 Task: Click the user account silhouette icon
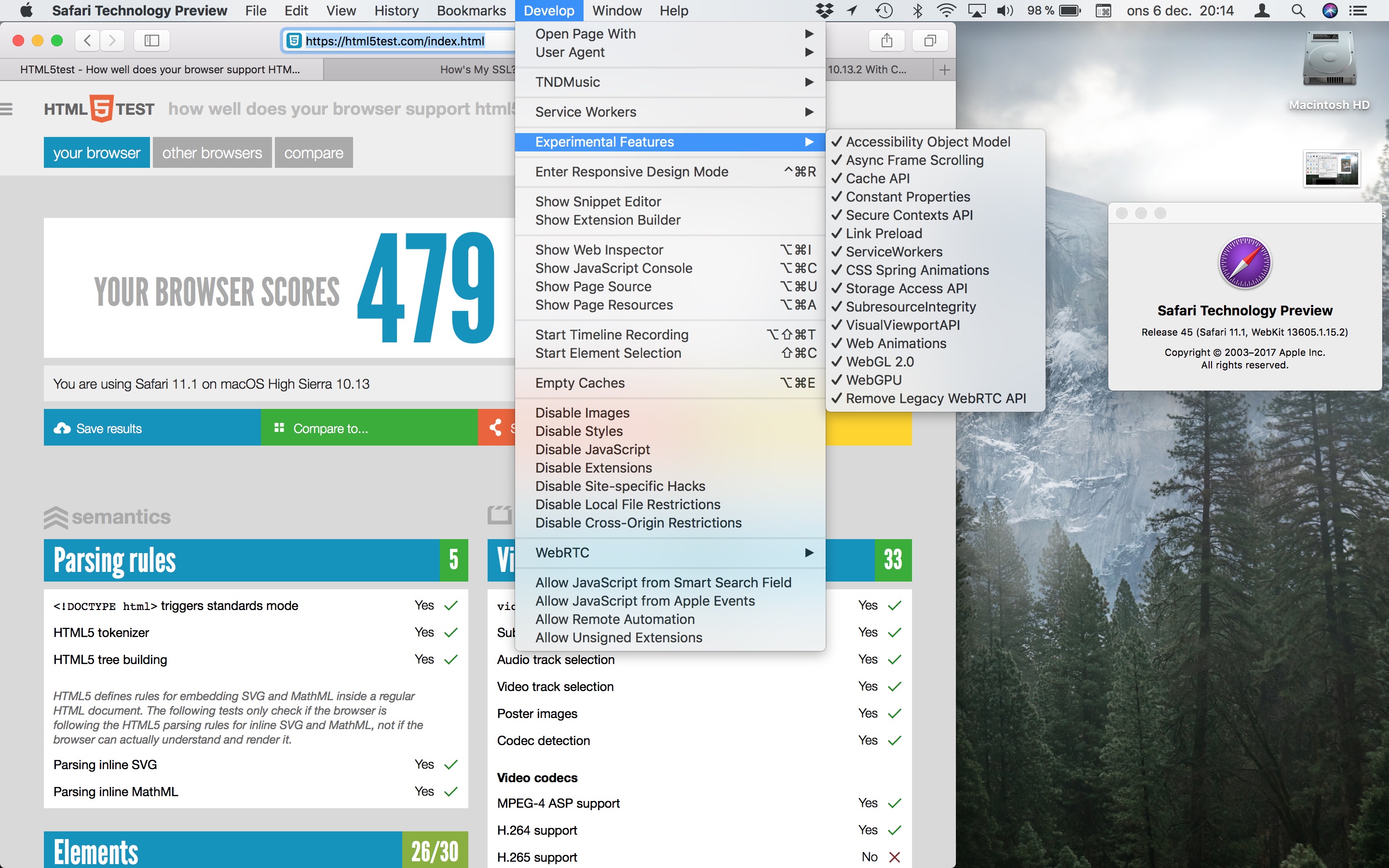(x=1262, y=10)
